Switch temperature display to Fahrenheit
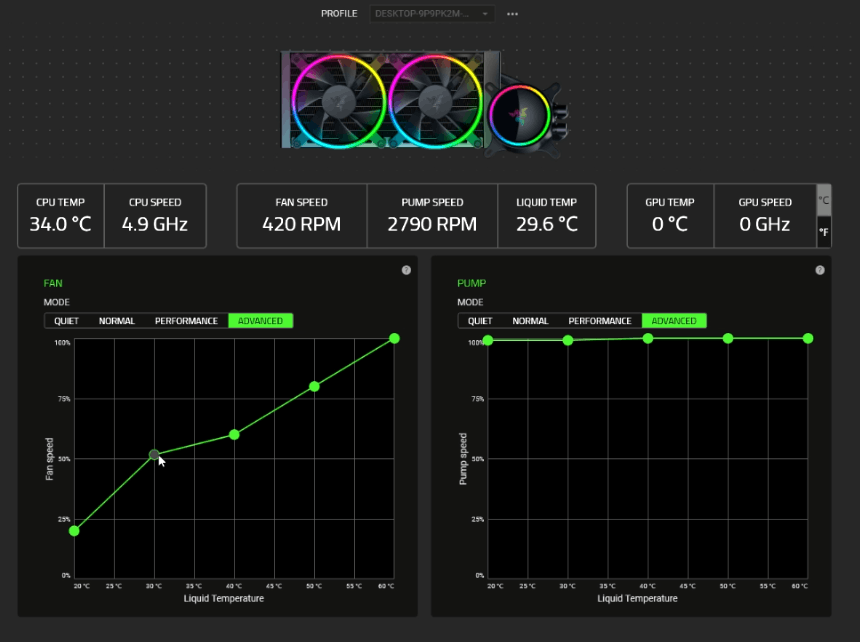Screen dimensions: 860x642 coord(823,231)
